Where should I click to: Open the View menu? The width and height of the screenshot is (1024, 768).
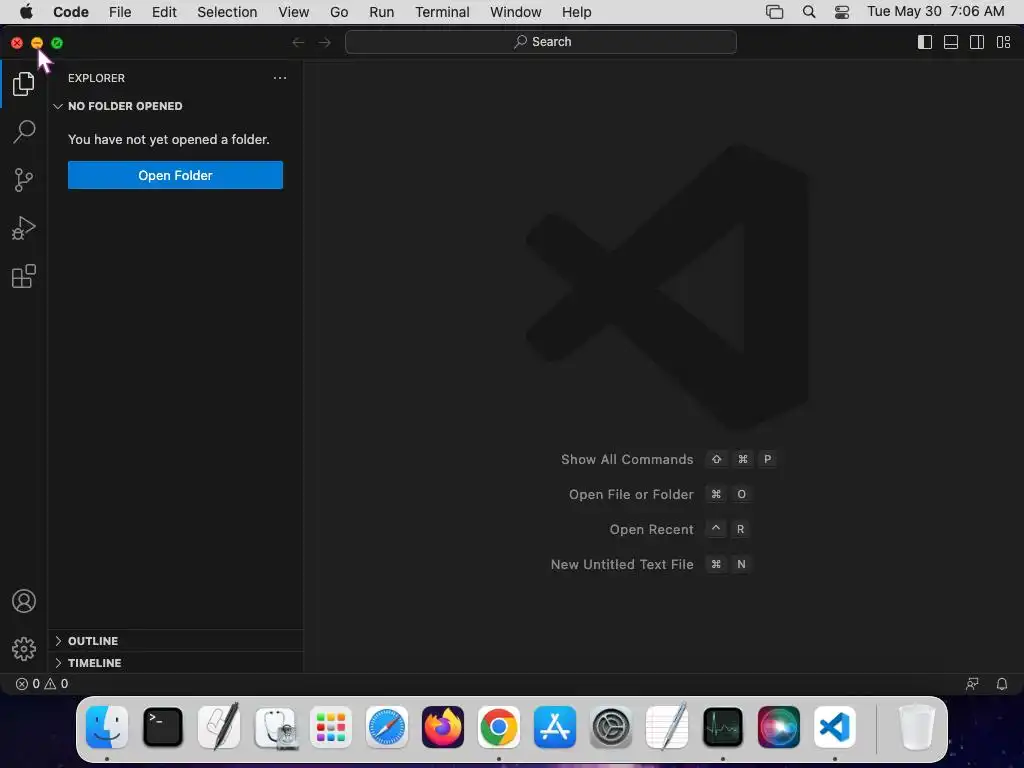coord(294,12)
